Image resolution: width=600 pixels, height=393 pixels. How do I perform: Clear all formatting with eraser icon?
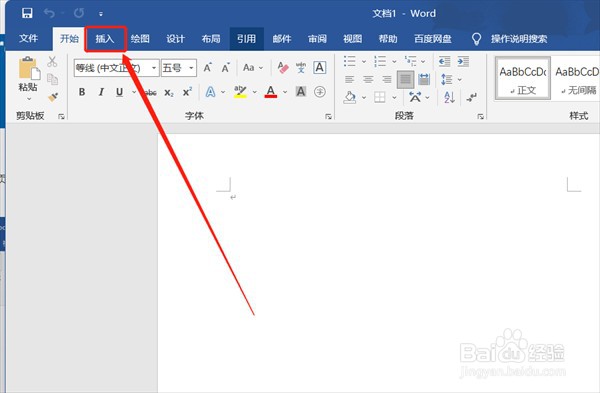coord(283,68)
